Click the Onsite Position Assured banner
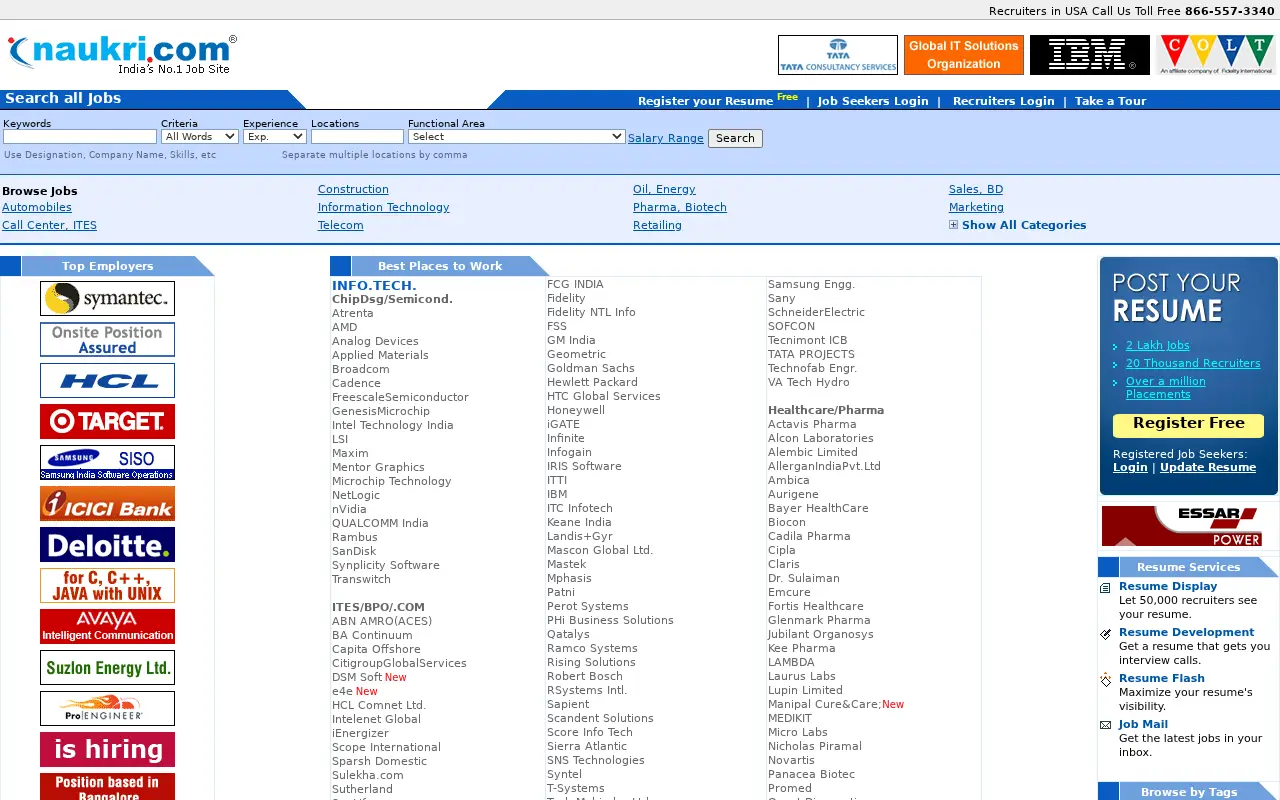The image size is (1280, 800). point(107,339)
